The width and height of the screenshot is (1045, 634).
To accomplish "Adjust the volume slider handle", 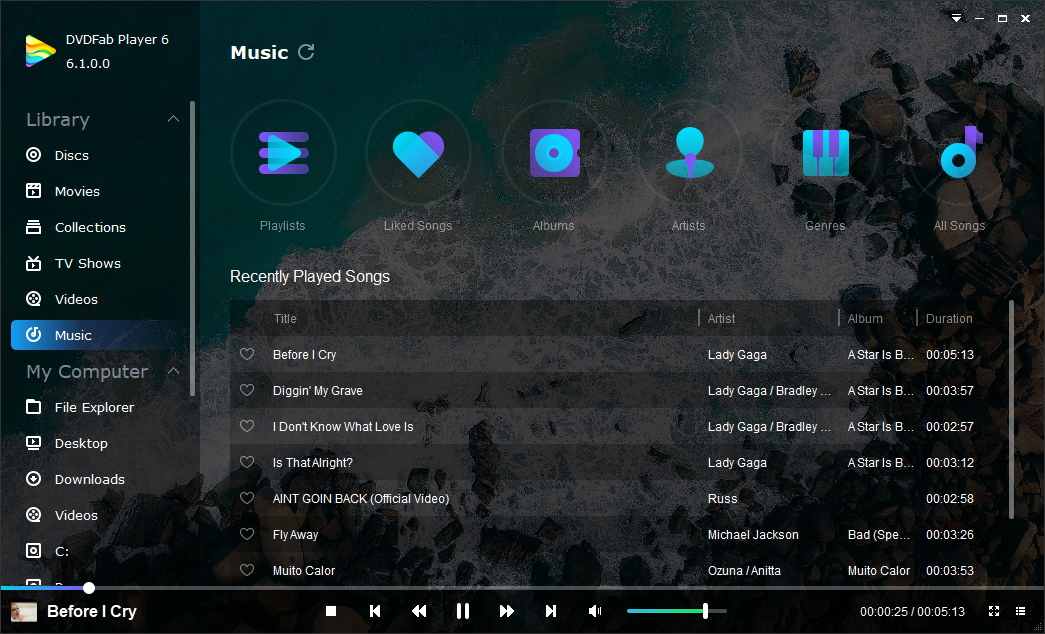I will [x=705, y=611].
